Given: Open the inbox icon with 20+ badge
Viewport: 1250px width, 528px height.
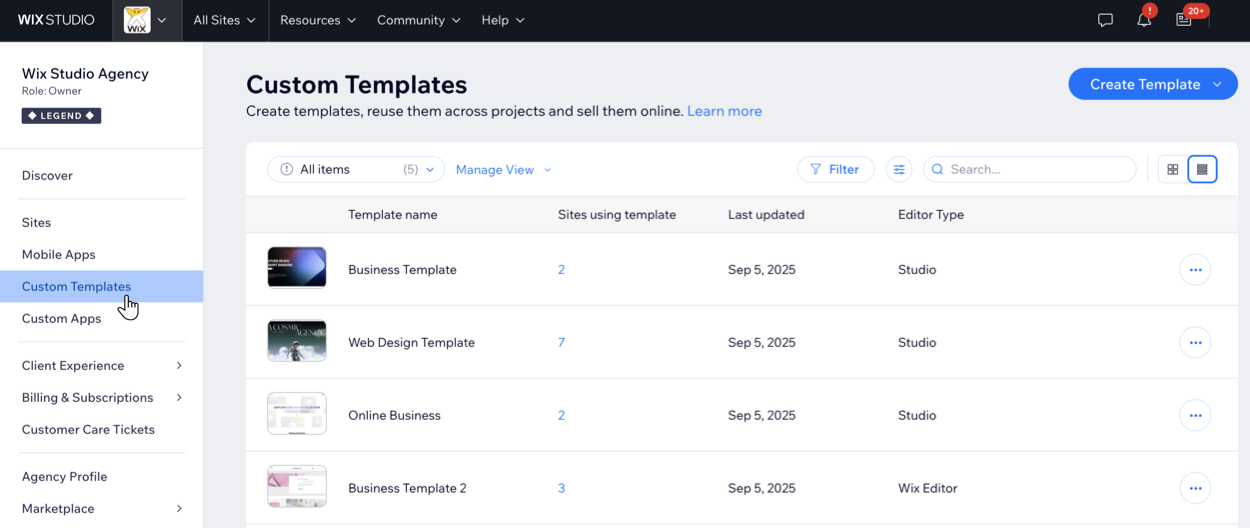Looking at the screenshot, I should [1184, 20].
